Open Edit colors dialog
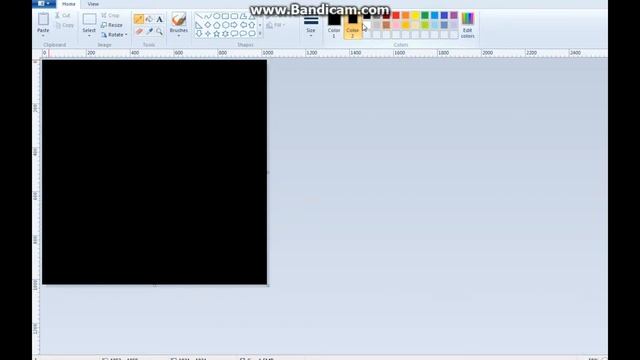The image size is (640, 360). [468, 25]
